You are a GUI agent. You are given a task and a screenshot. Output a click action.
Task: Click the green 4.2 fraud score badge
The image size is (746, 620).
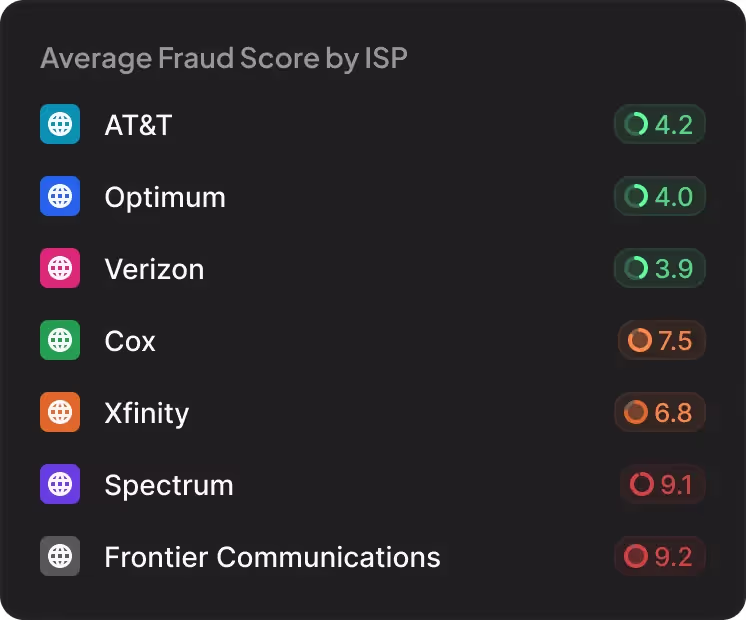(x=660, y=125)
